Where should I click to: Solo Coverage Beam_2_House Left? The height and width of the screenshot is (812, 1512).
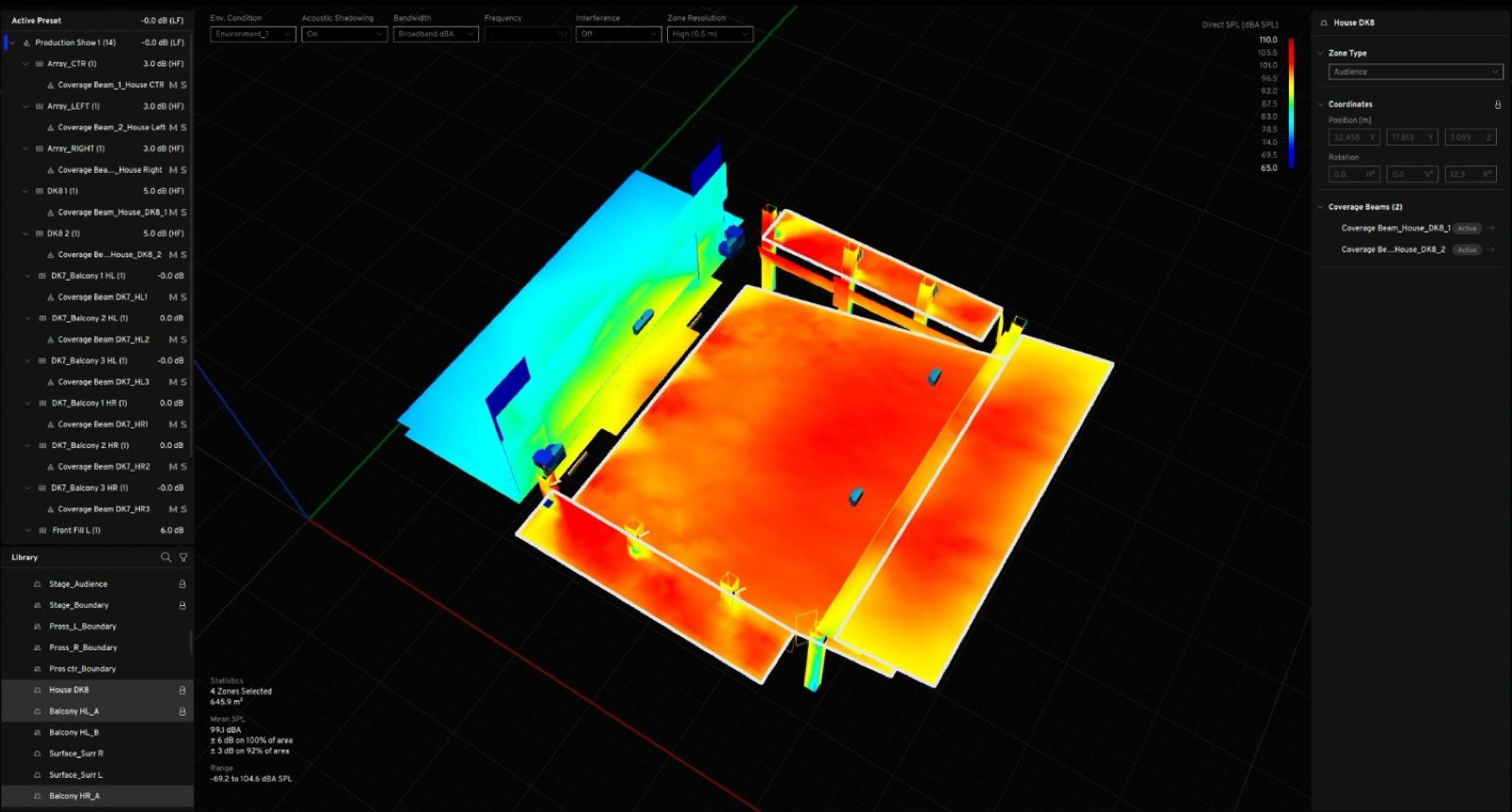pyautogui.click(x=183, y=128)
